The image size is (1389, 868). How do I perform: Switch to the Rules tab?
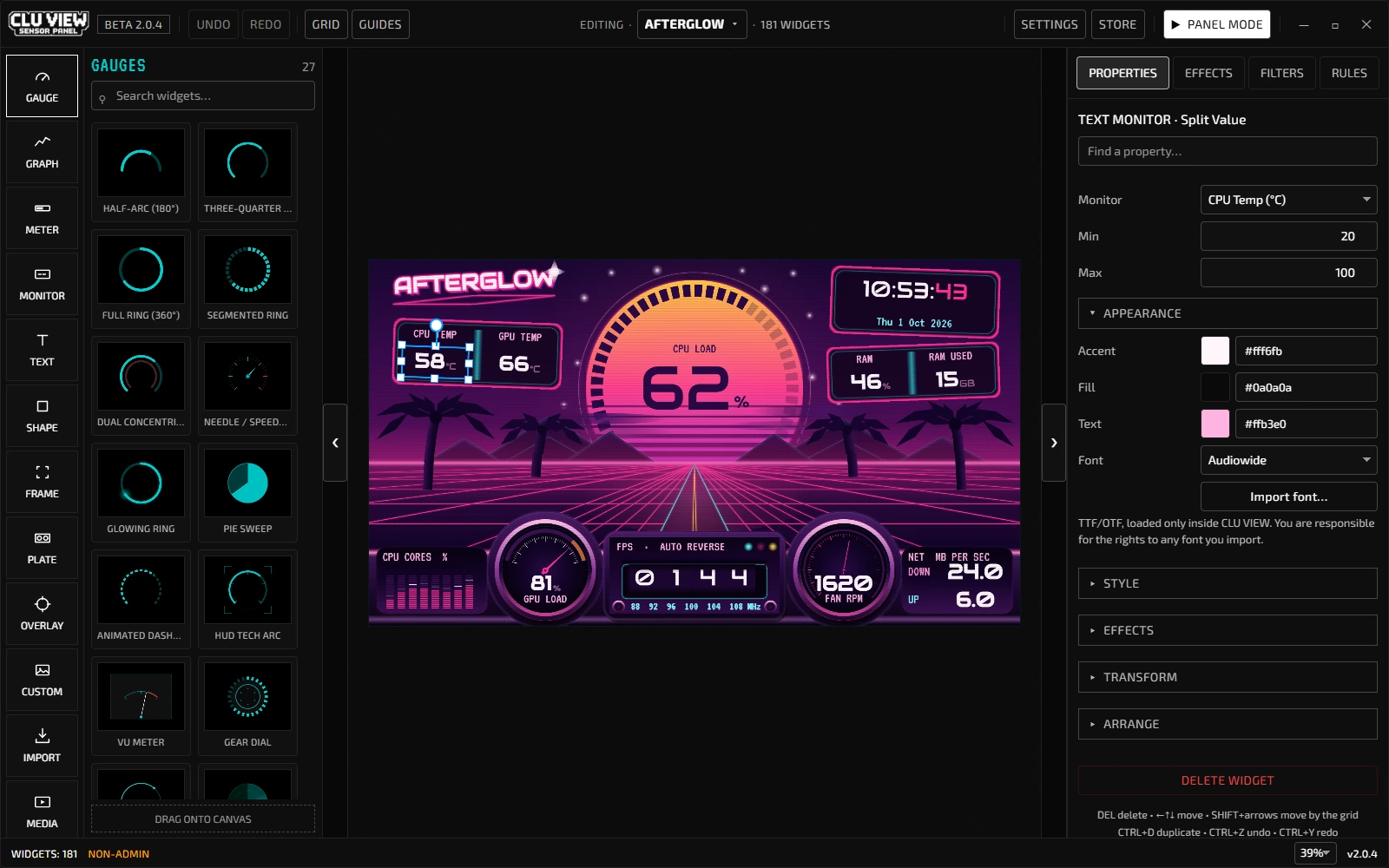coord(1349,73)
